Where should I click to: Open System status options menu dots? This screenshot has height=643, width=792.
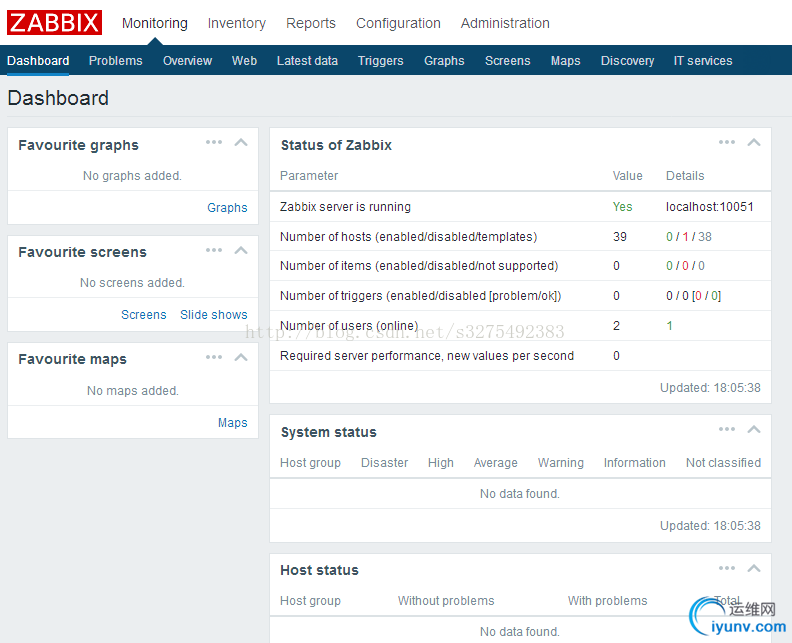[727, 429]
